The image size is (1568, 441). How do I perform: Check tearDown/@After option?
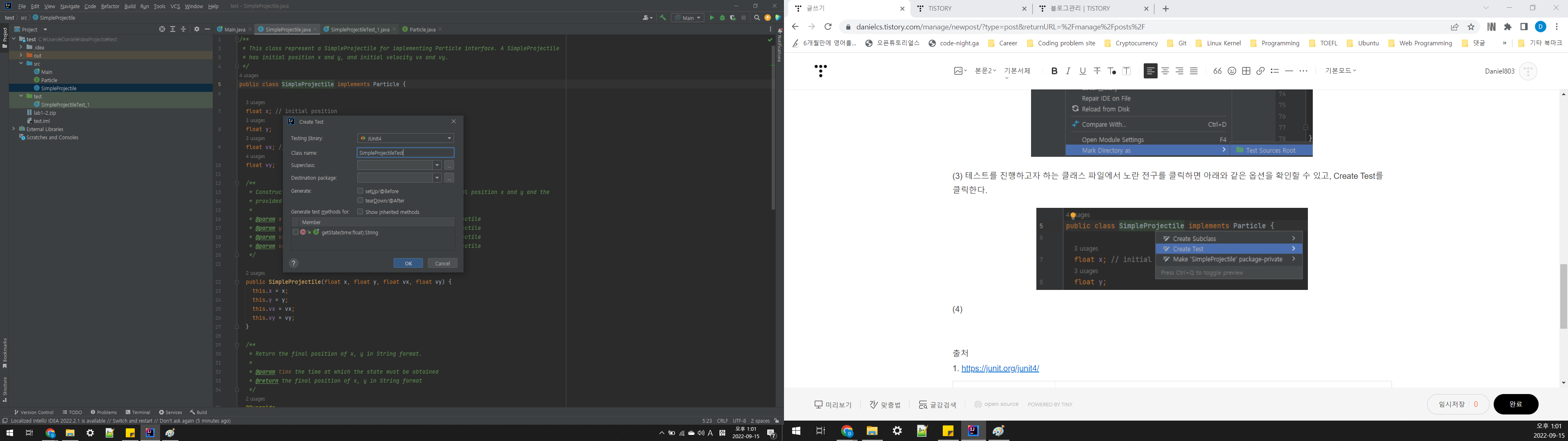(x=360, y=200)
